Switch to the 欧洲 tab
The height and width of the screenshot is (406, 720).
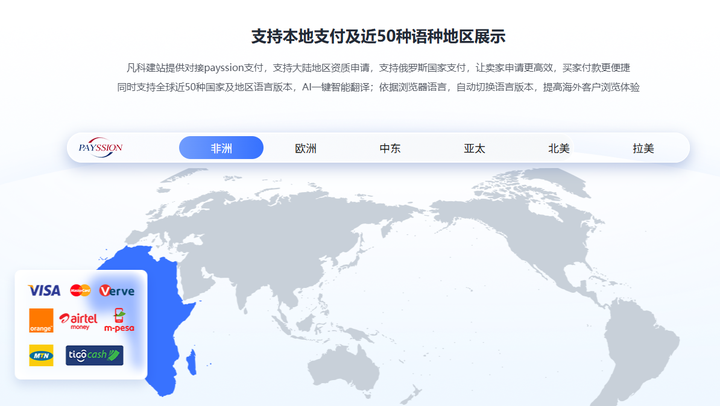click(x=305, y=148)
